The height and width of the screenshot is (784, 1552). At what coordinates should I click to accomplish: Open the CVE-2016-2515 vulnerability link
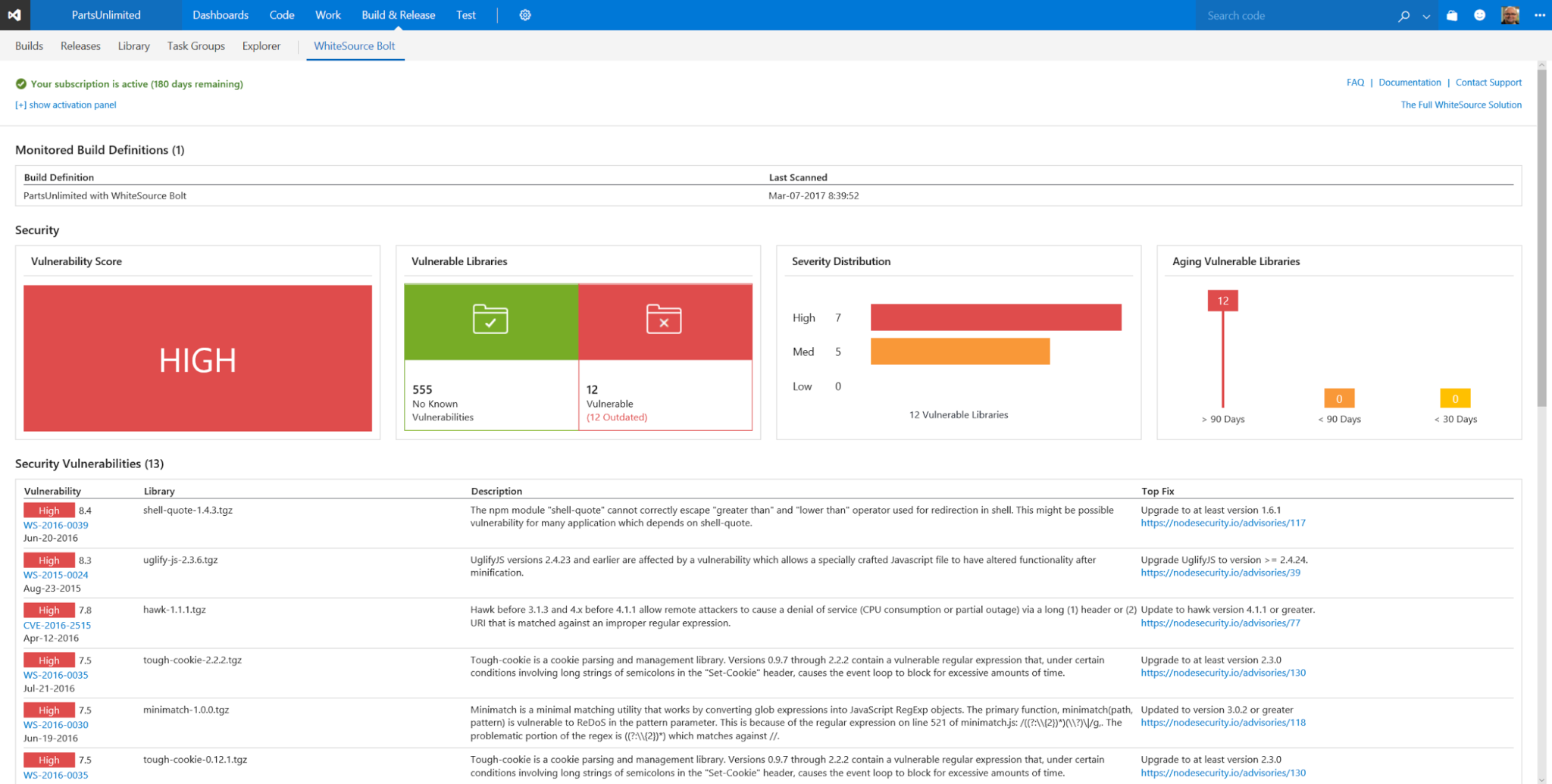tap(57, 626)
